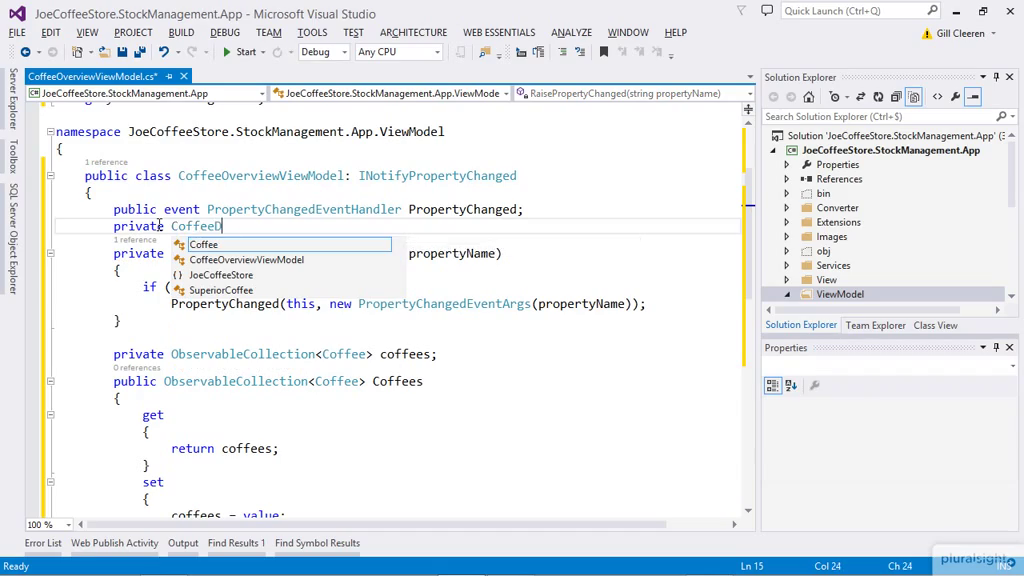Expand the Services folder node
The image size is (1024, 576).
point(787,266)
